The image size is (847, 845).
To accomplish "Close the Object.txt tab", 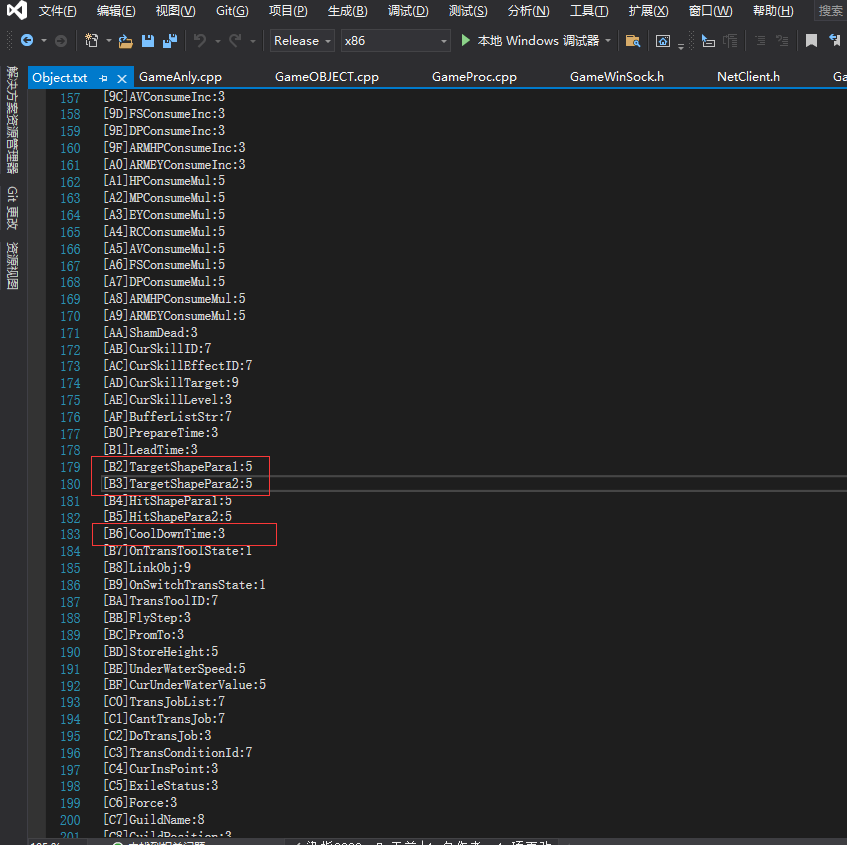I will pos(122,79).
